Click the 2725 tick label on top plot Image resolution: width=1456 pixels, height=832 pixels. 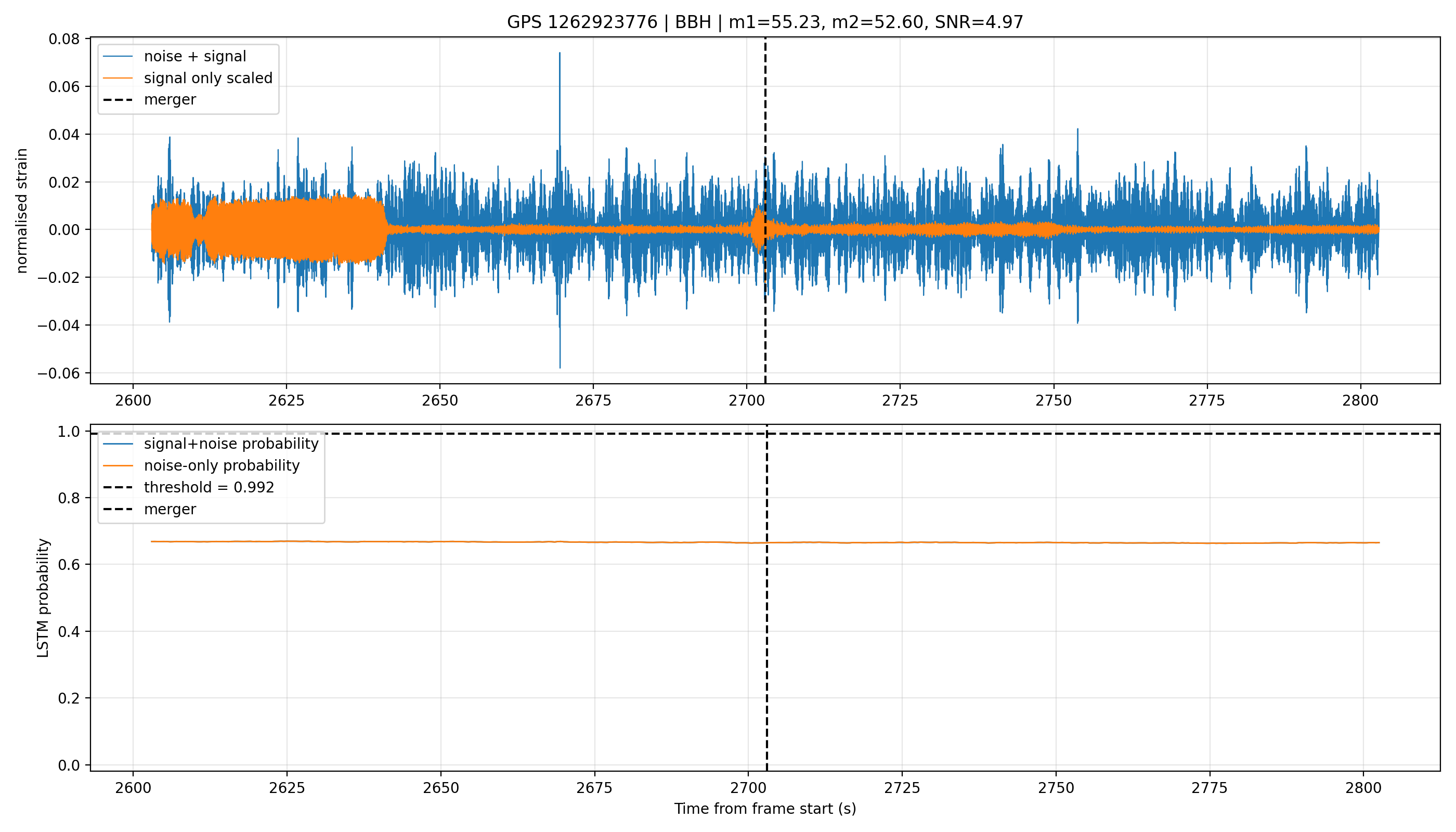pyautogui.click(x=900, y=400)
